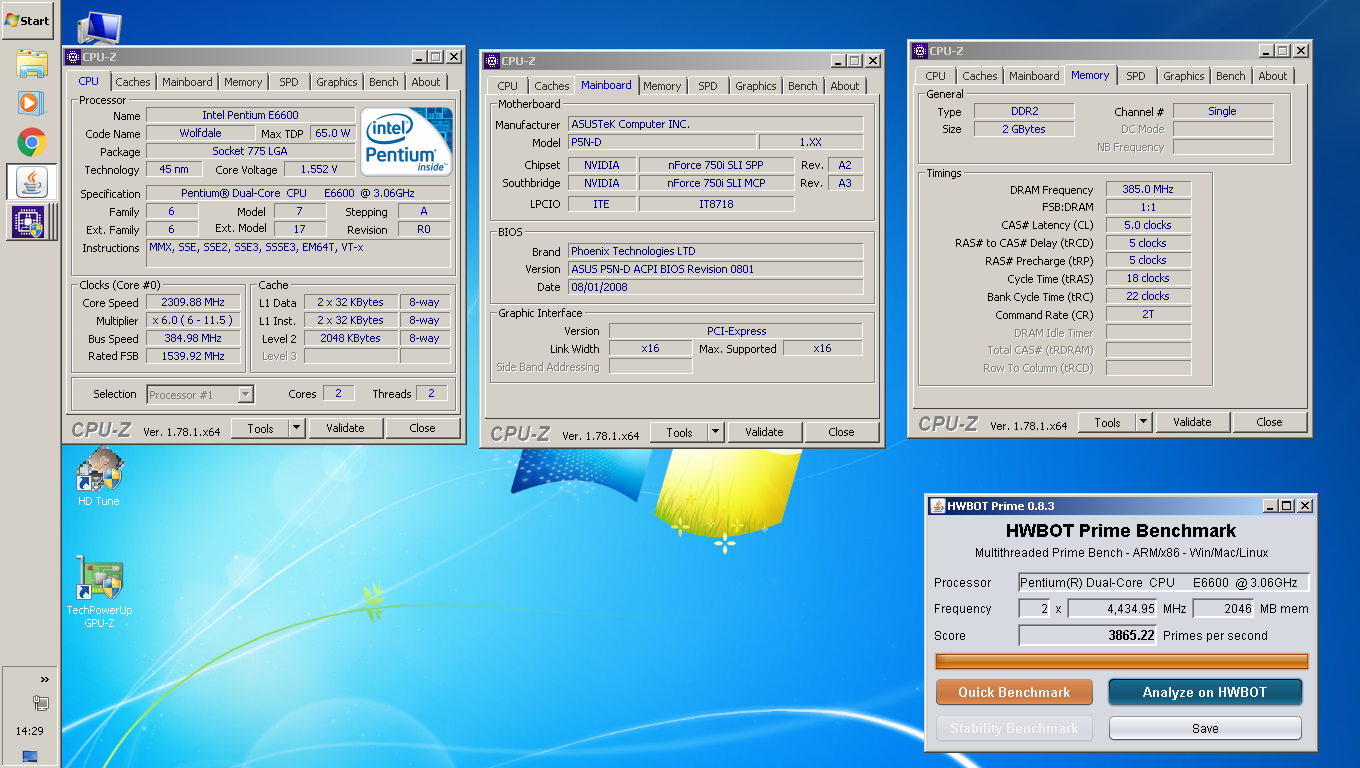The image size is (1360, 768).
Task: Click Tools button in CPU window
Action: tap(260, 428)
